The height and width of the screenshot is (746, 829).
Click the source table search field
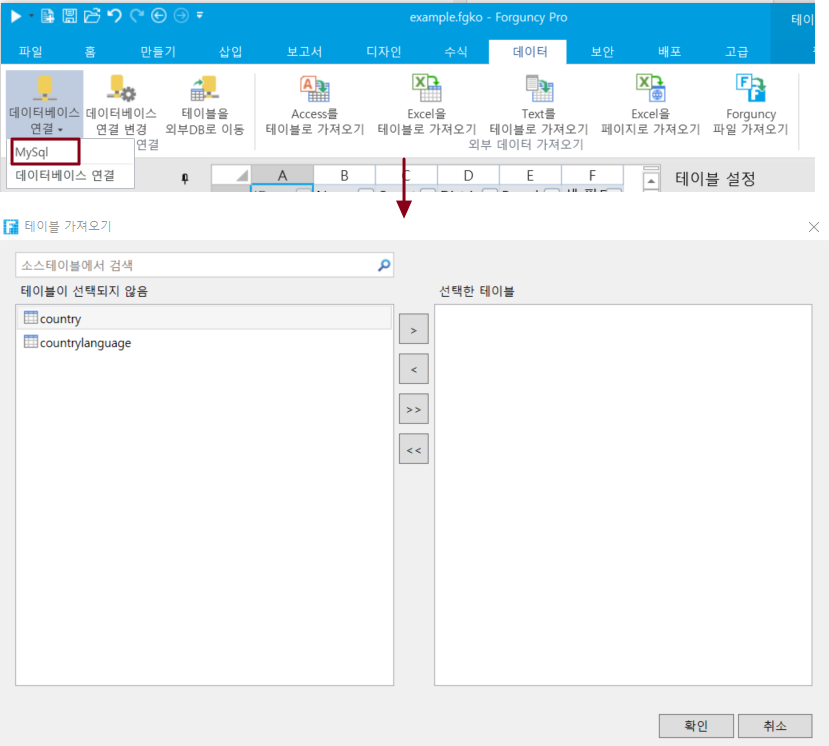tap(198, 265)
